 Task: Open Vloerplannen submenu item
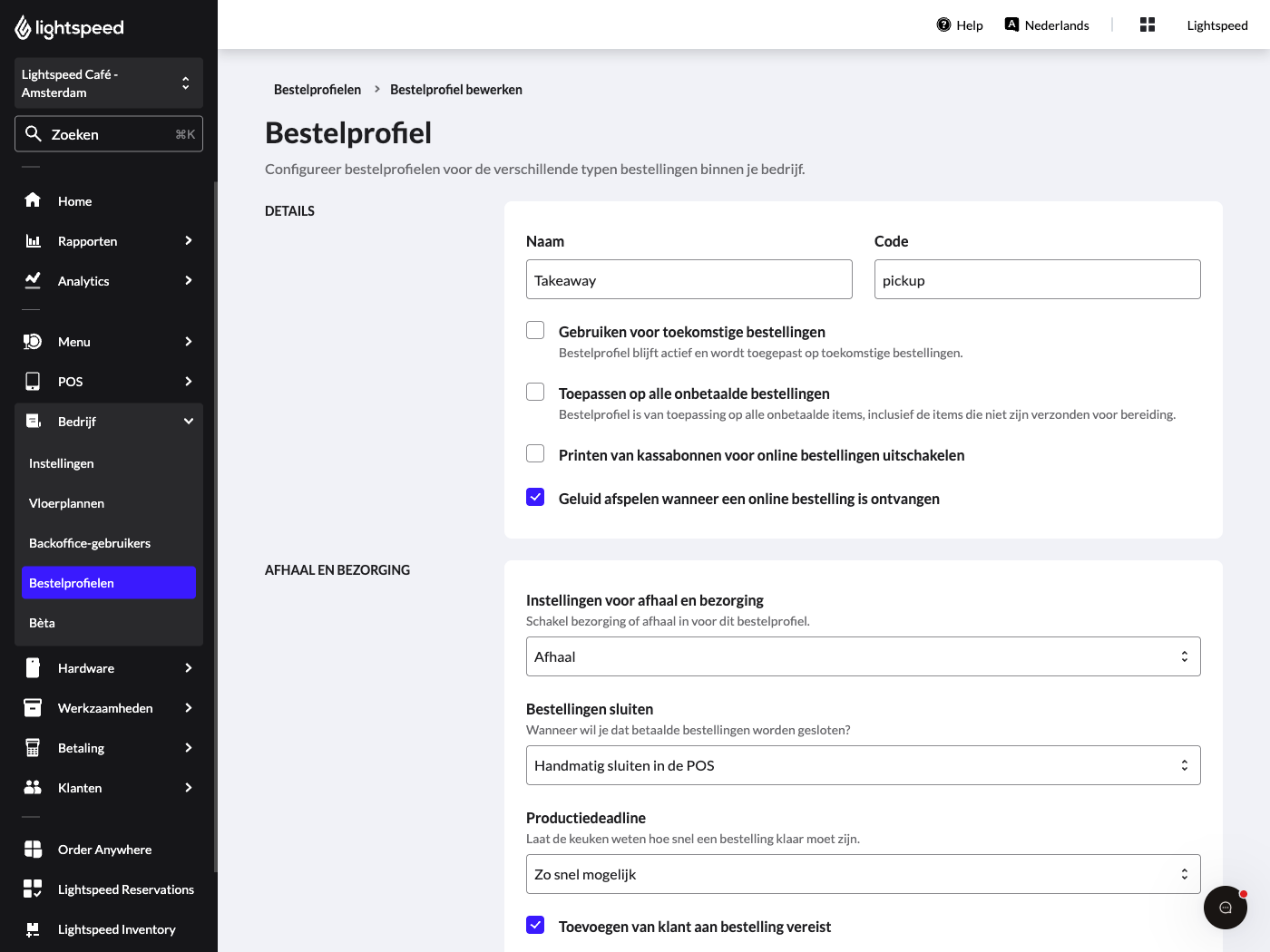pos(109,503)
